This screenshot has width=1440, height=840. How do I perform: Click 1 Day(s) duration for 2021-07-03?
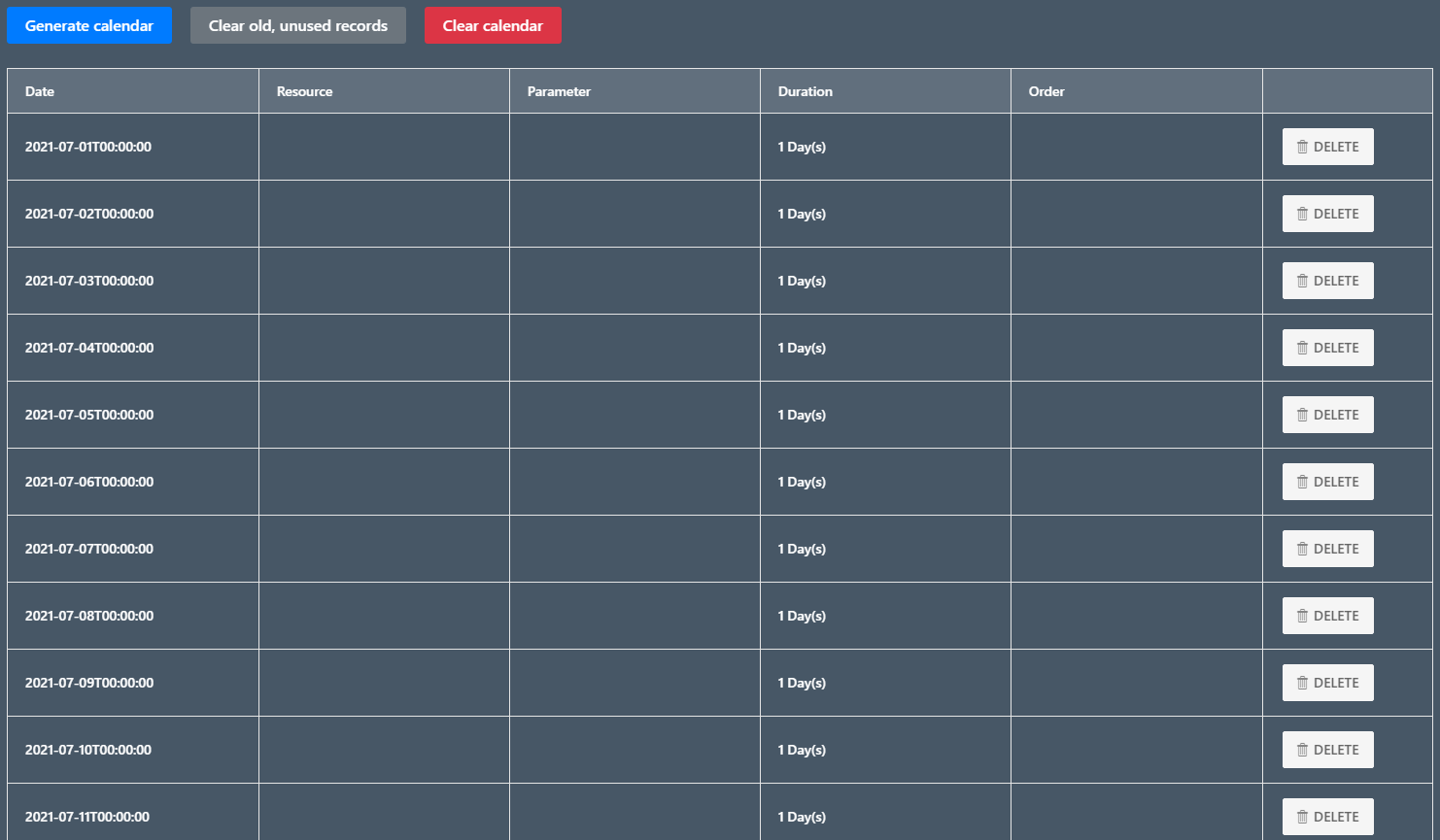click(802, 281)
